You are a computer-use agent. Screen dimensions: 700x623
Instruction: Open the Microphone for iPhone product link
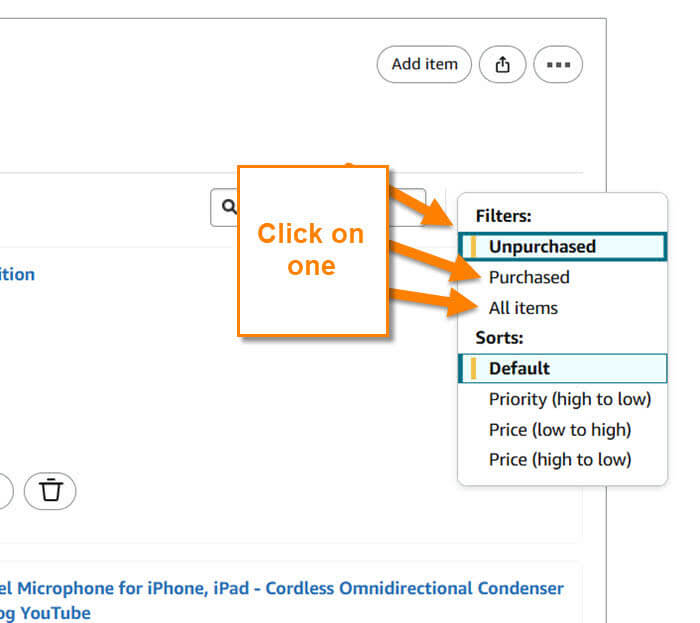click(x=282, y=588)
